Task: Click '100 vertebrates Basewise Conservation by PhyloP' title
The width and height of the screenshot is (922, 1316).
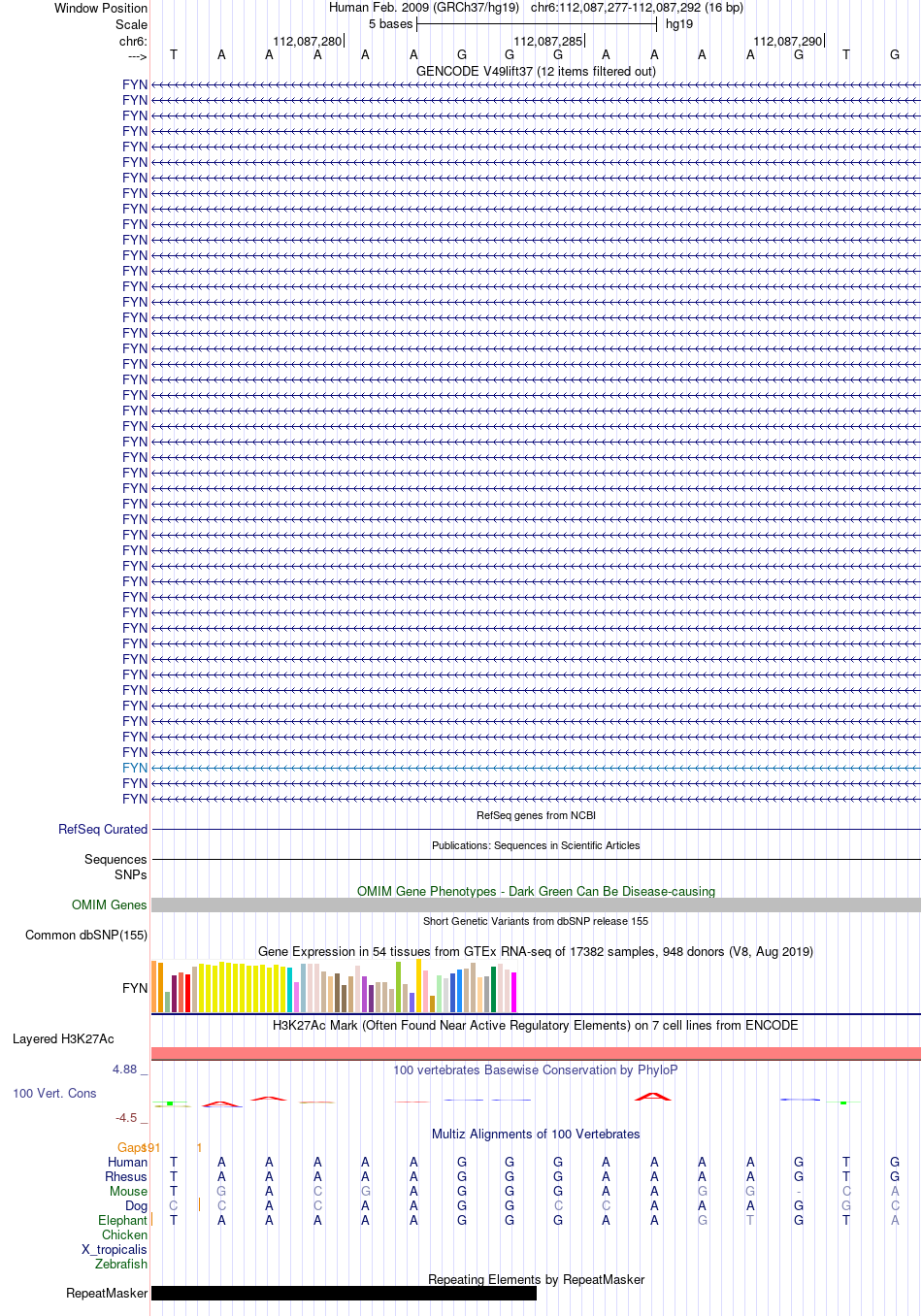Action: point(536,1069)
